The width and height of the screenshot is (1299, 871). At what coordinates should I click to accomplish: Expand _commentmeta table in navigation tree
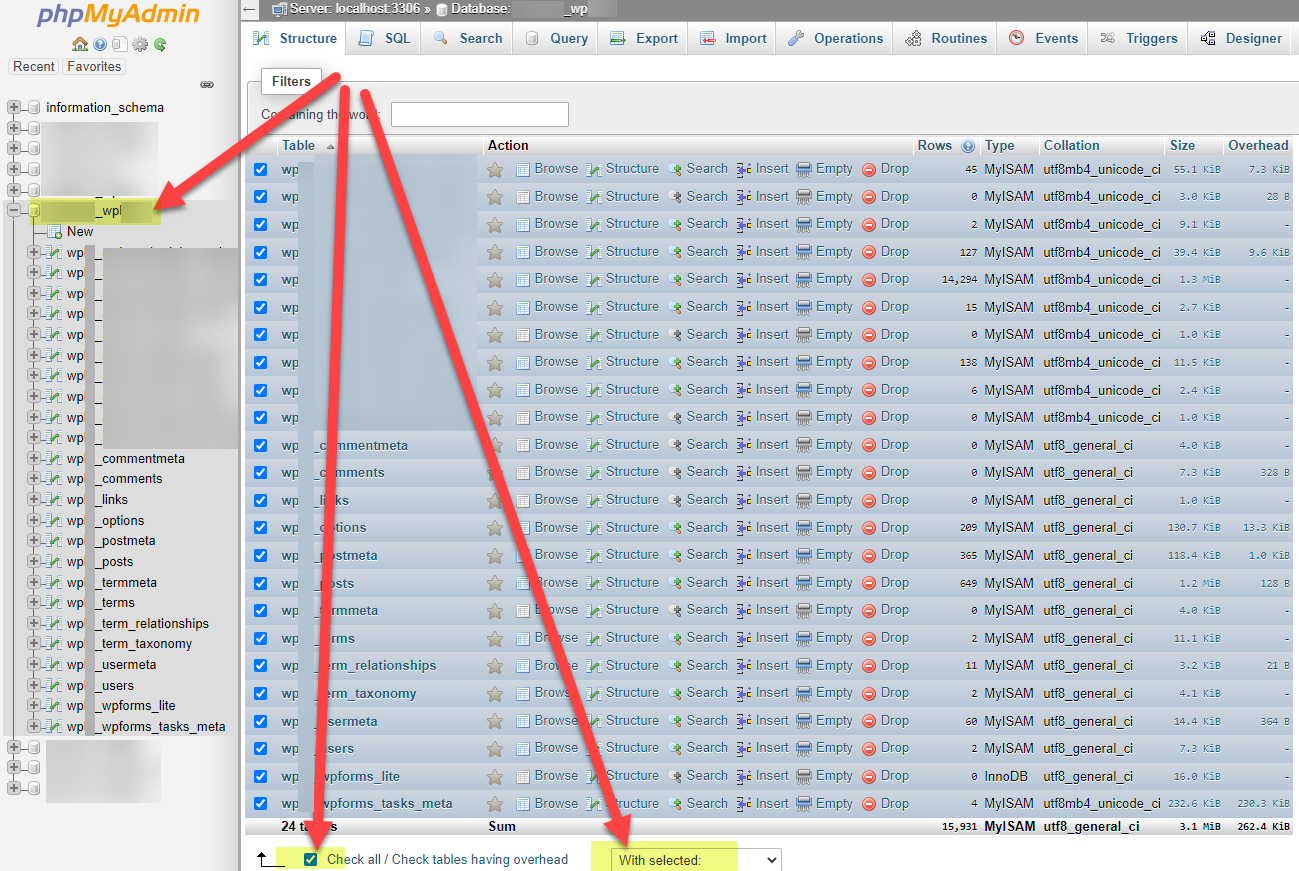tap(35, 459)
